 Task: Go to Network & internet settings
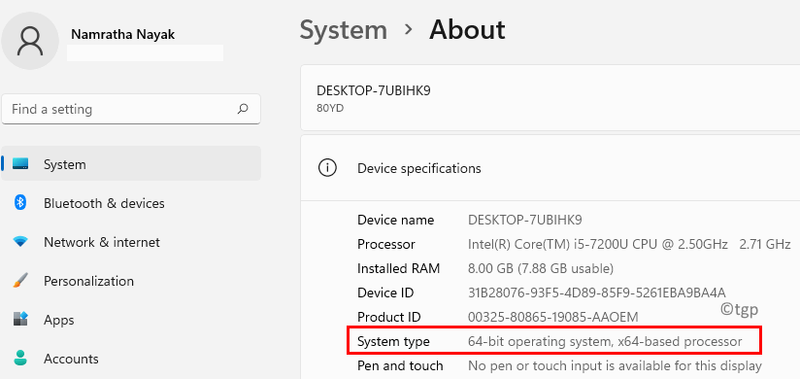(131, 242)
